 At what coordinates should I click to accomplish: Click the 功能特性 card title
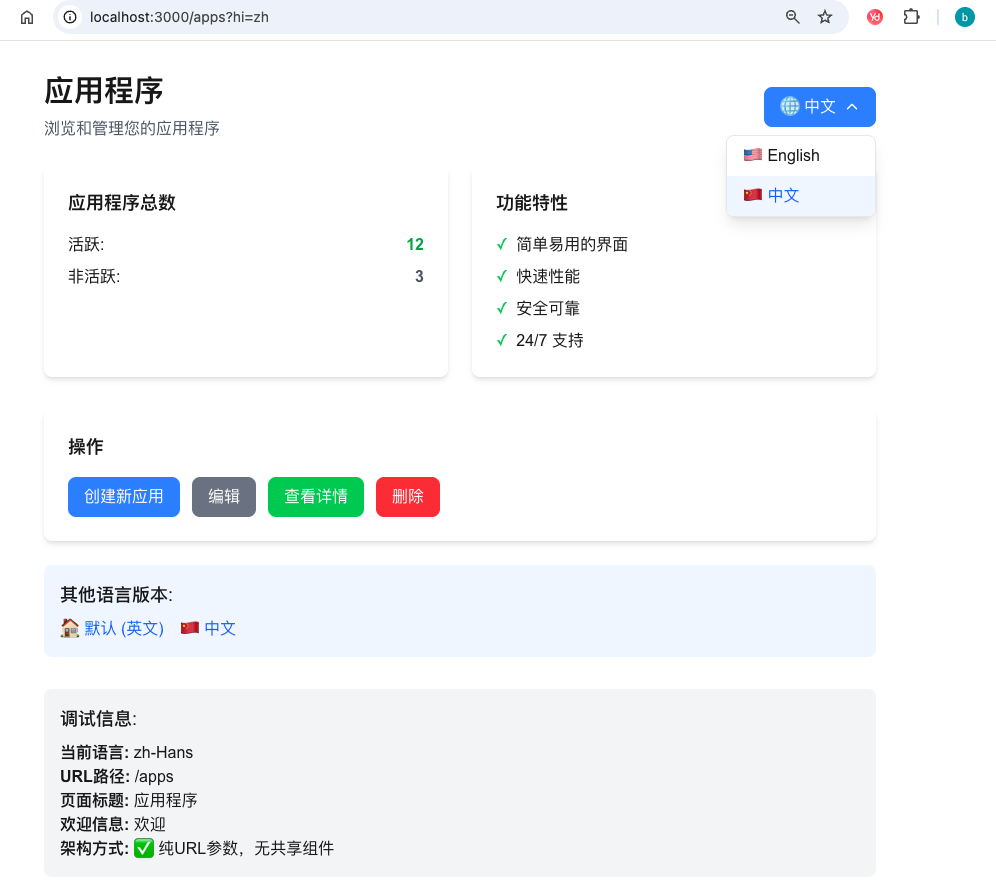tap(532, 203)
